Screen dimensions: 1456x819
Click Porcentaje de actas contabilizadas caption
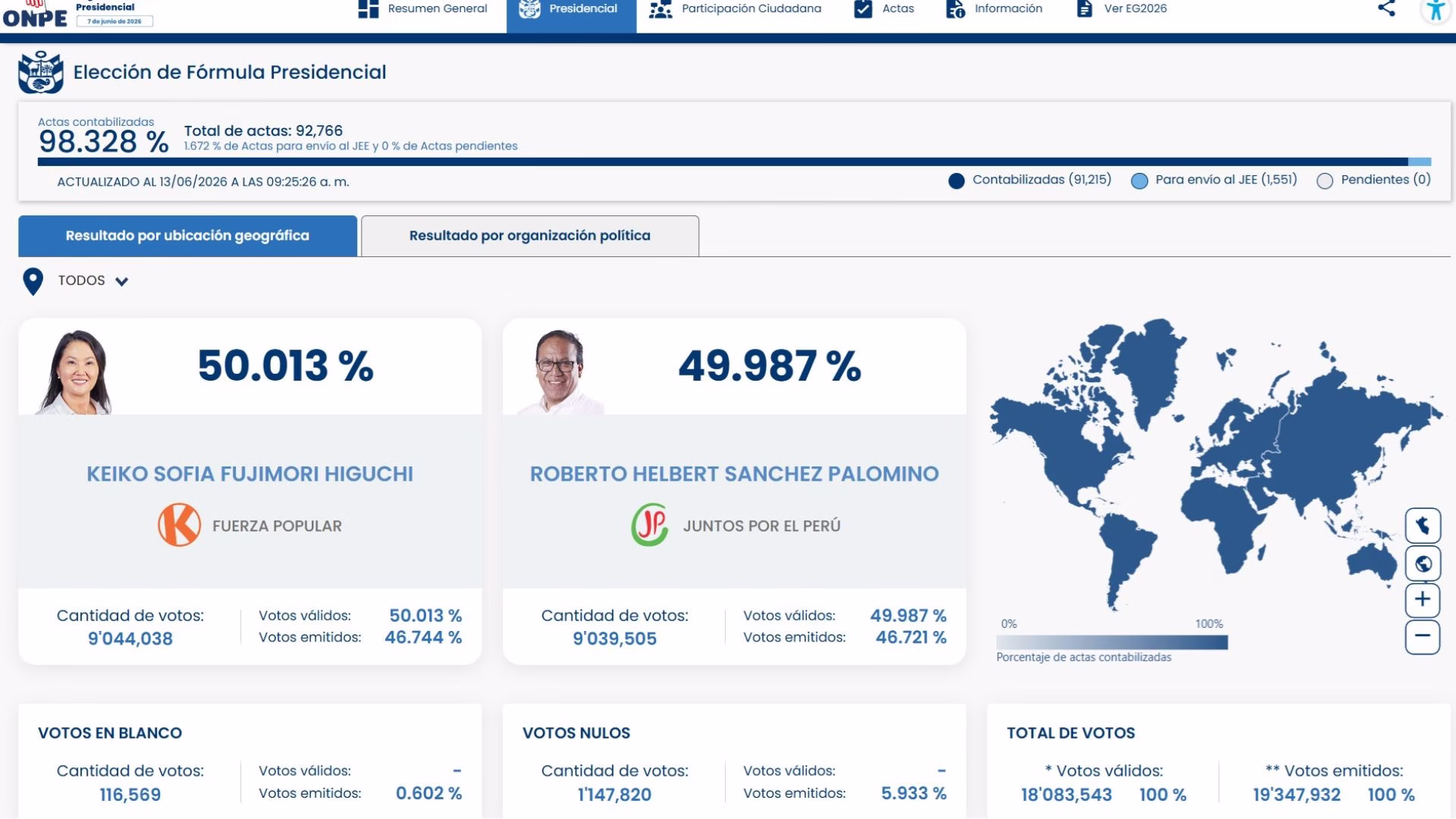click(x=1084, y=657)
